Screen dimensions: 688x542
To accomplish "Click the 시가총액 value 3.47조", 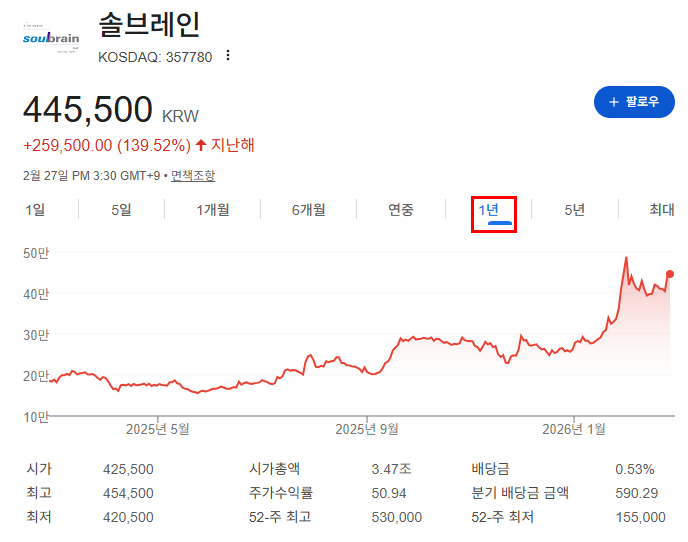I will [x=391, y=469].
